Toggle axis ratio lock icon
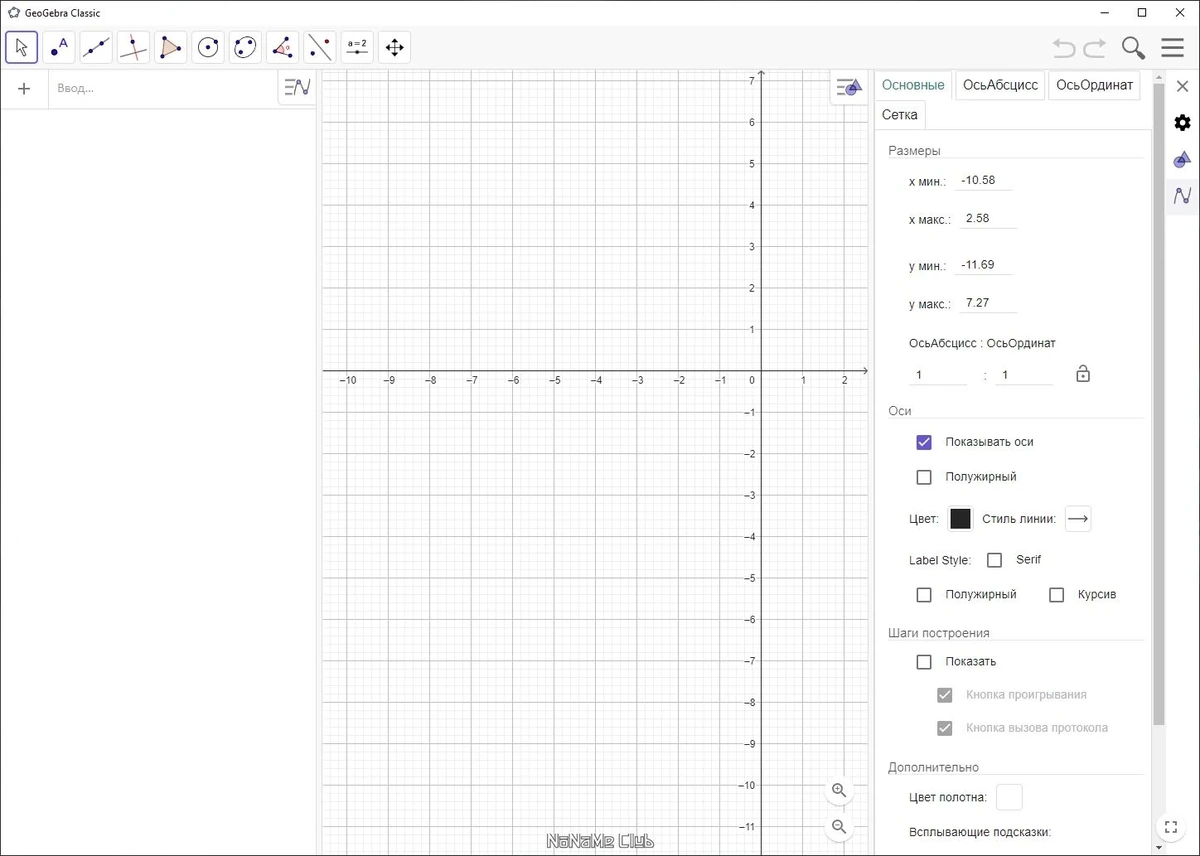 pos(1083,374)
